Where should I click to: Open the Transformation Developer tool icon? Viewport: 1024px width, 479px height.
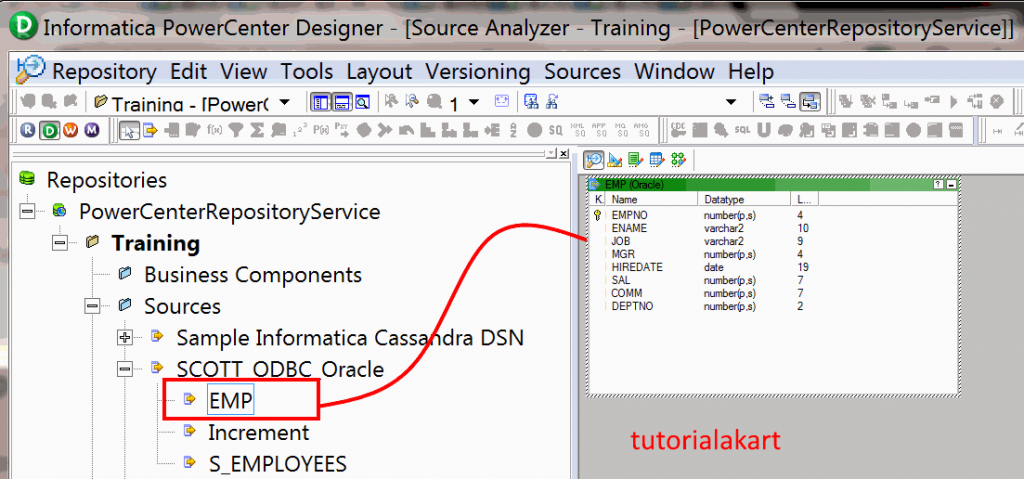click(635, 159)
